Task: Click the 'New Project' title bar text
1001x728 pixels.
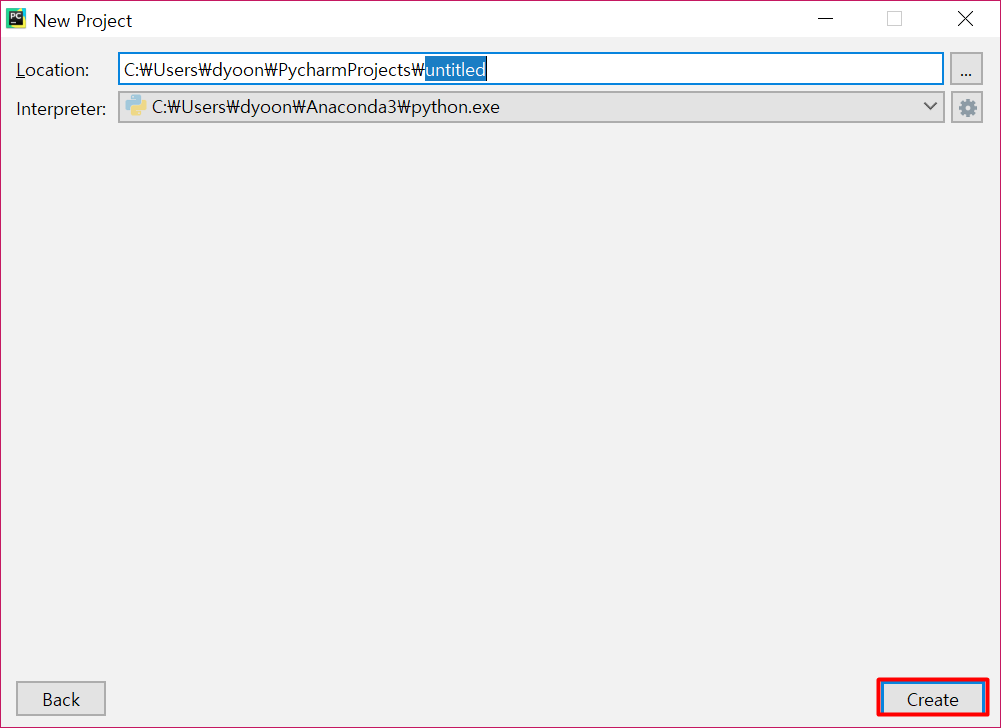Action: [83, 20]
